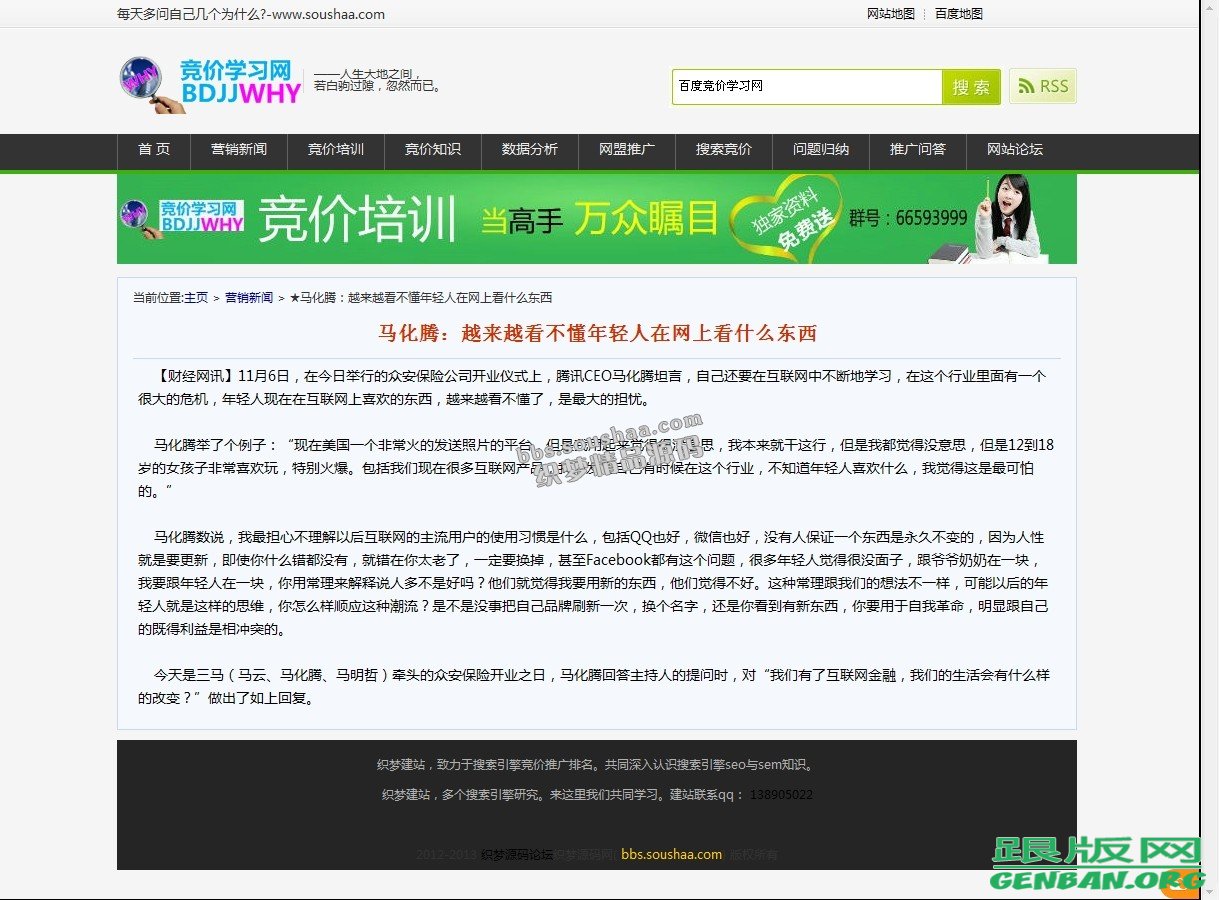Select 问题归纳 from the navigation bar
The height and width of the screenshot is (900, 1220).
click(x=821, y=151)
